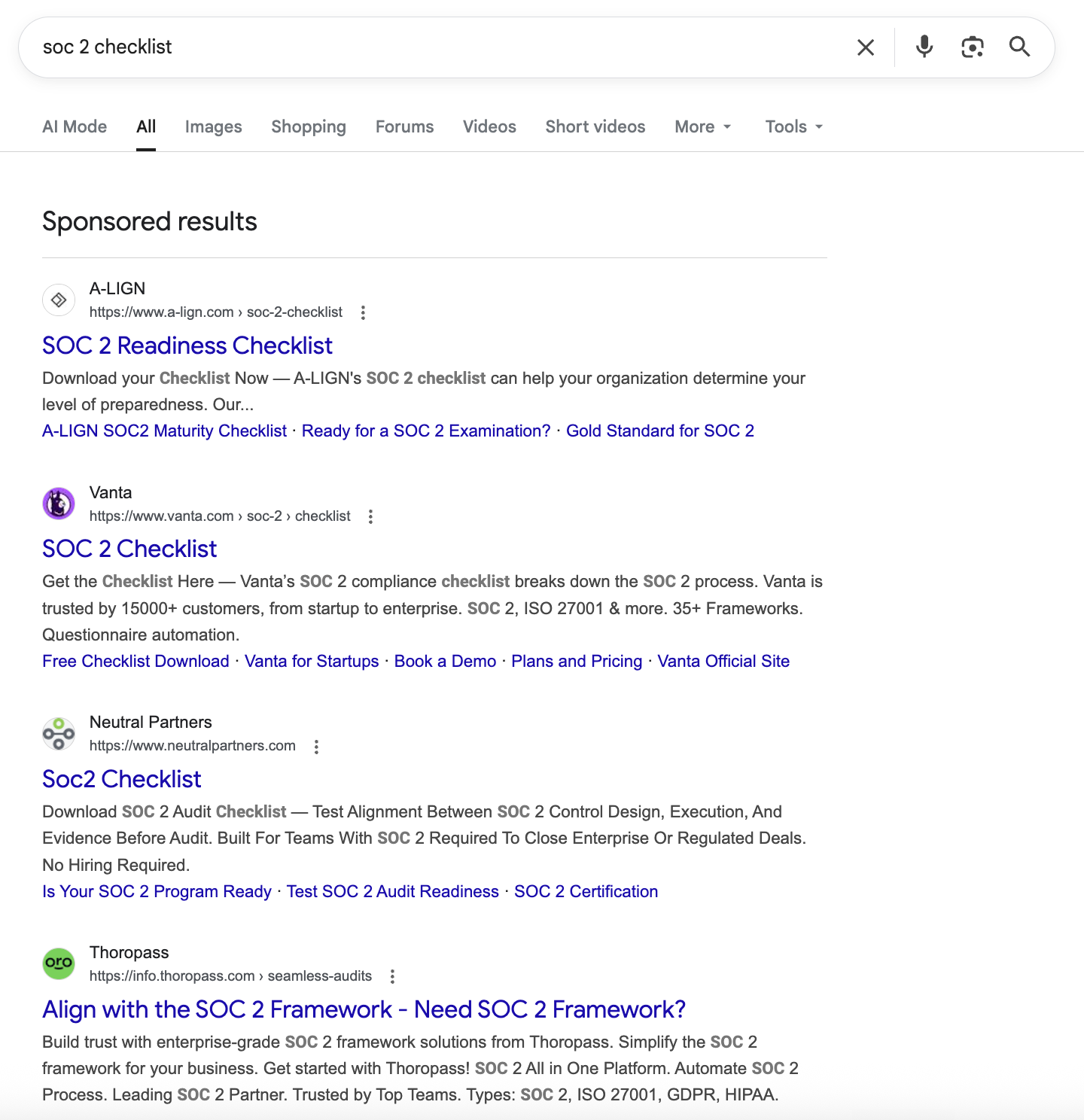Click the Vanta favicon logo
The image size is (1084, 1120).
(59, 504)
